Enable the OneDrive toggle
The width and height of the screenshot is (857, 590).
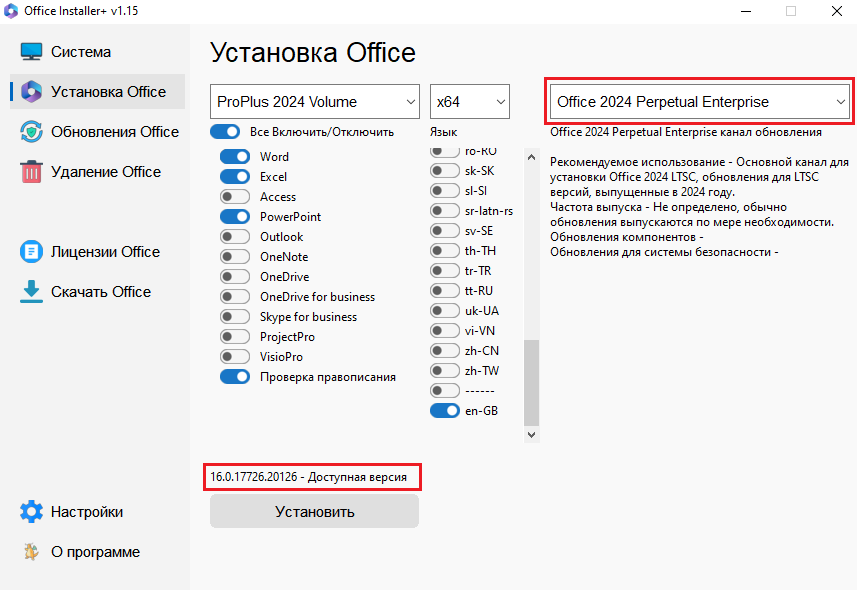235,277
